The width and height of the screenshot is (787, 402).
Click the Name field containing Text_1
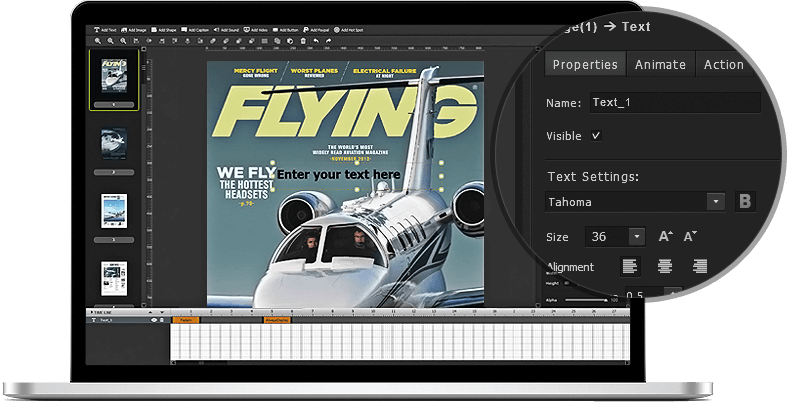(675, 102)
